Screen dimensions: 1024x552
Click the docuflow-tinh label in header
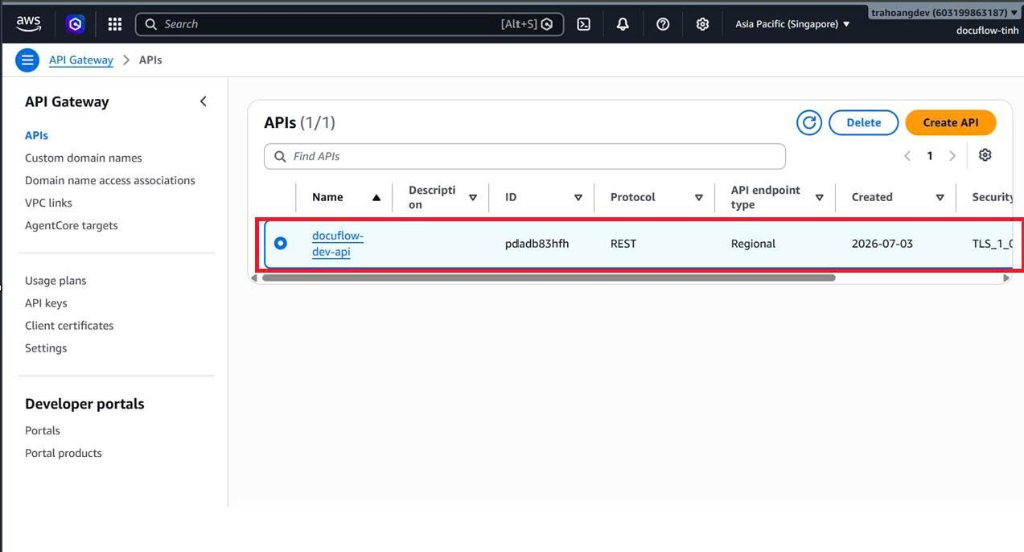(x=987, y=31)
